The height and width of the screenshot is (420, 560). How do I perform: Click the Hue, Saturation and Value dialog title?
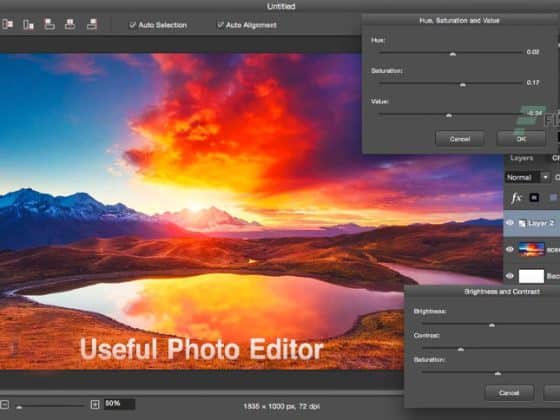[x=459, y=21]
